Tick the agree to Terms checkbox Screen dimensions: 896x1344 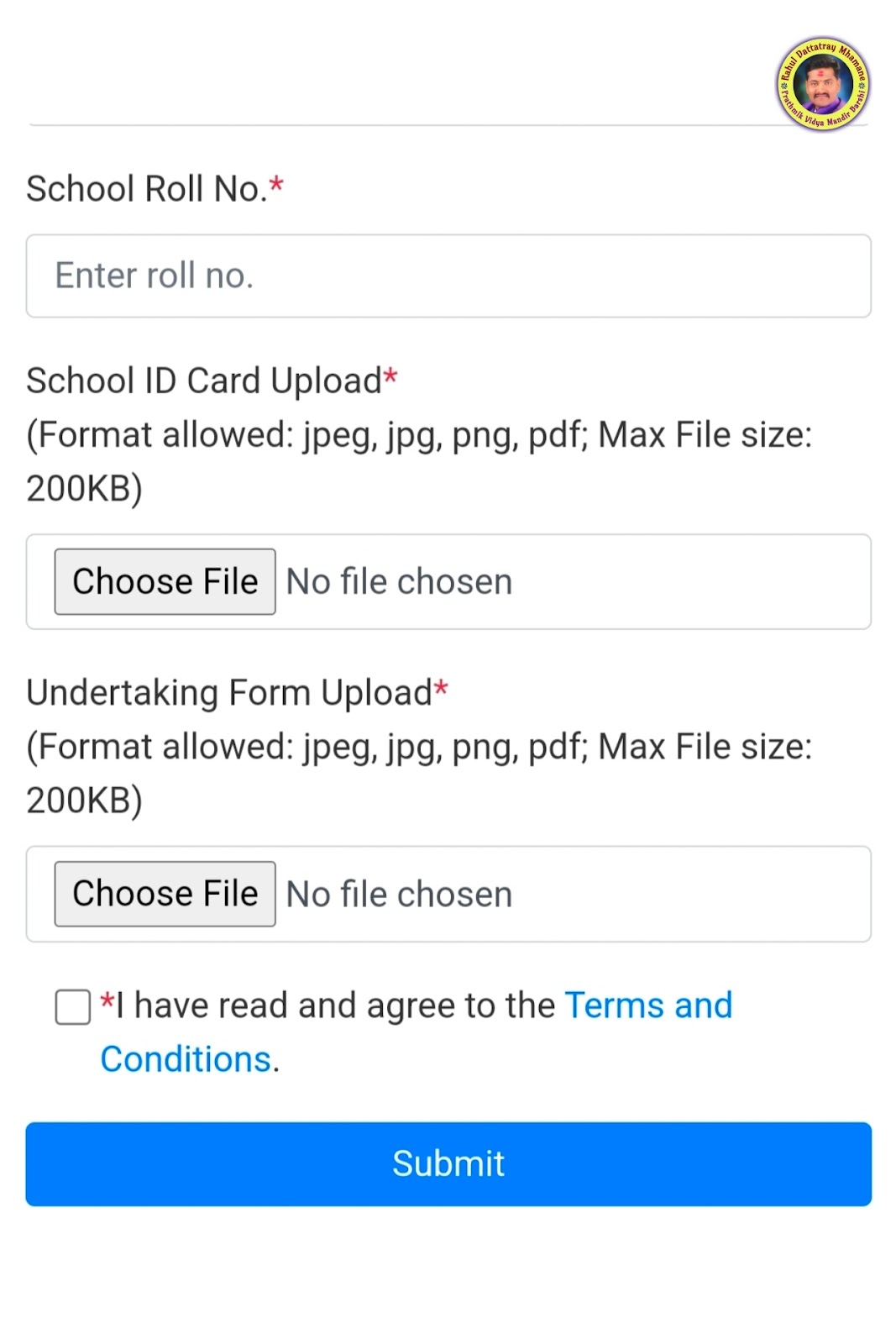tap(73, 1006)
